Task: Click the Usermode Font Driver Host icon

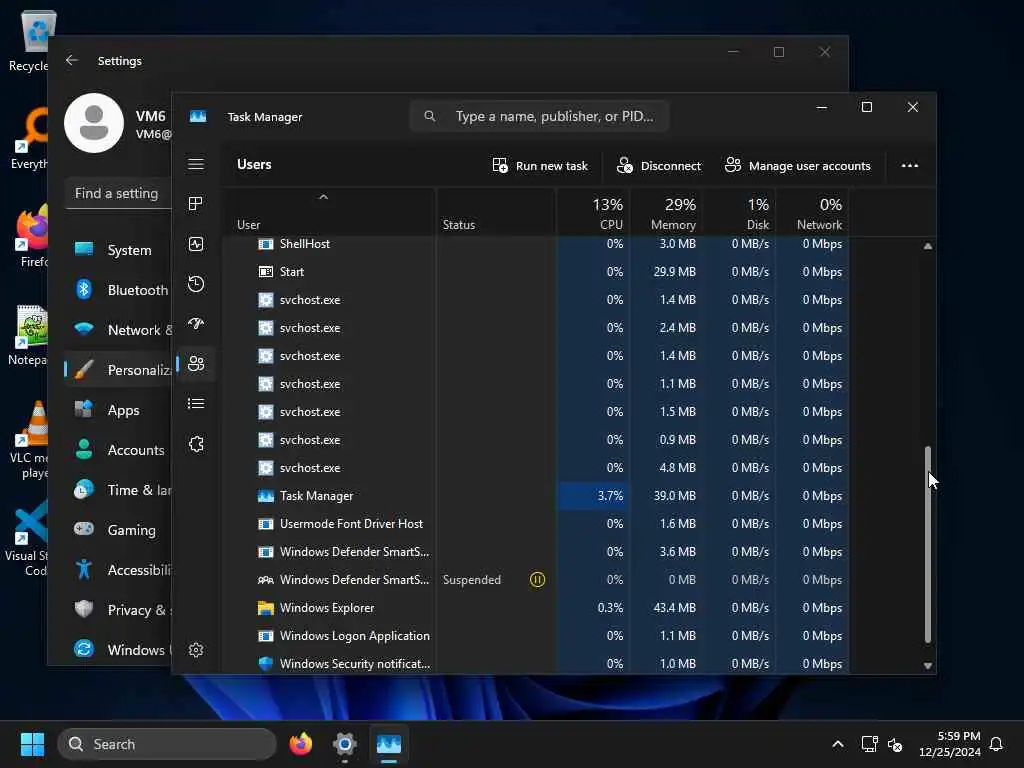Action: pos(266,524)
